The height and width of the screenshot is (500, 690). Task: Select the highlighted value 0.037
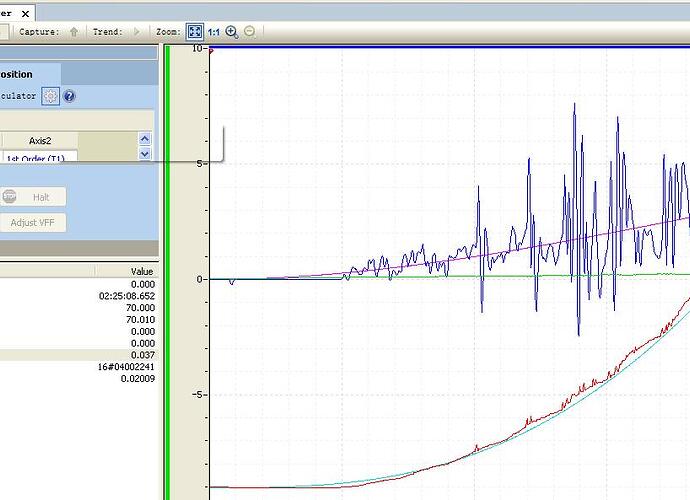[143, 355]
